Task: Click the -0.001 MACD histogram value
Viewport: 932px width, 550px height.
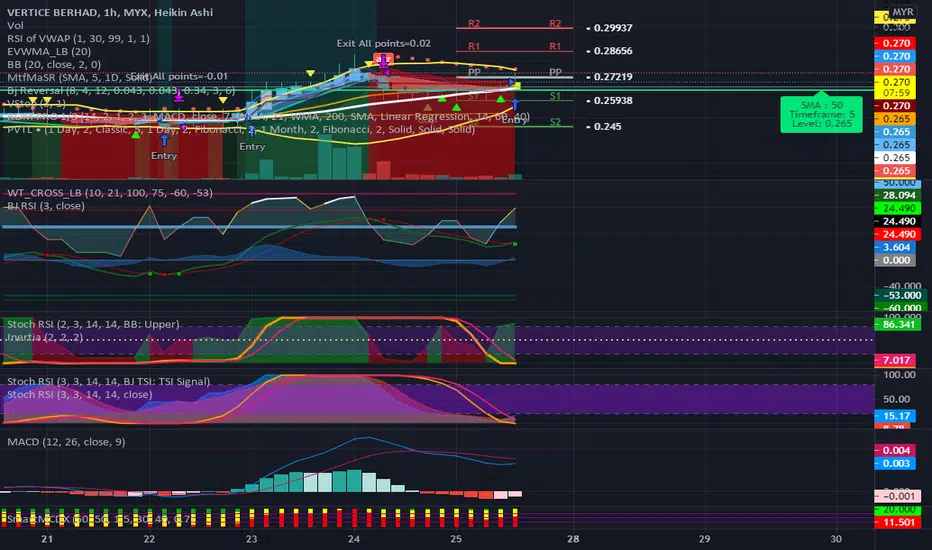Action: [898, 496]
